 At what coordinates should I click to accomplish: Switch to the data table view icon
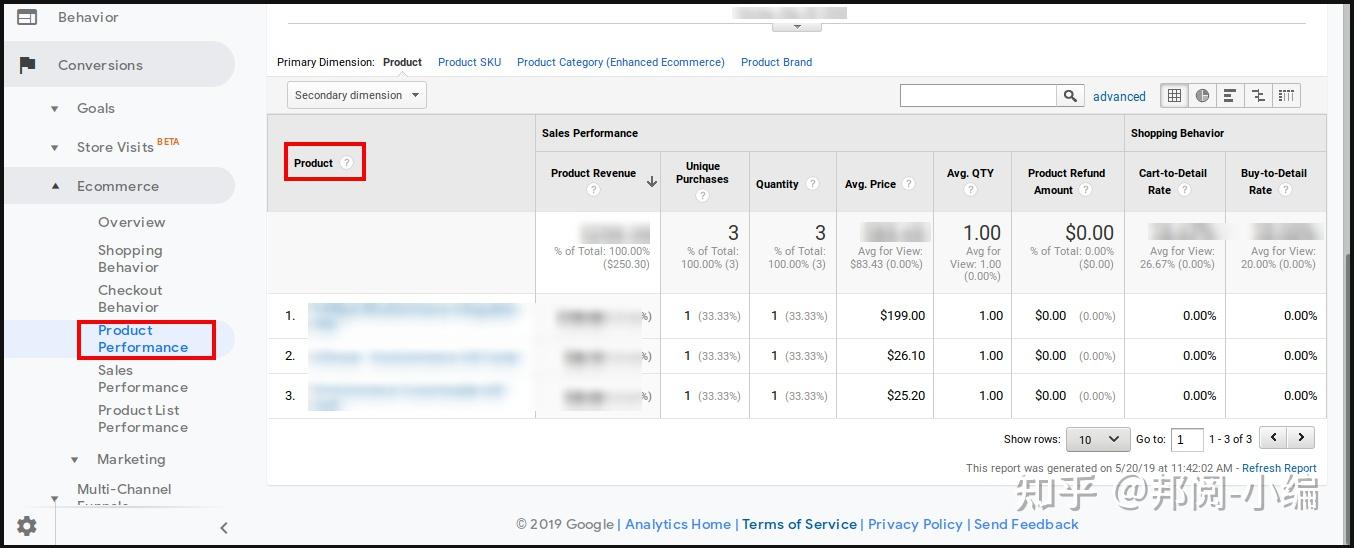1174,96
